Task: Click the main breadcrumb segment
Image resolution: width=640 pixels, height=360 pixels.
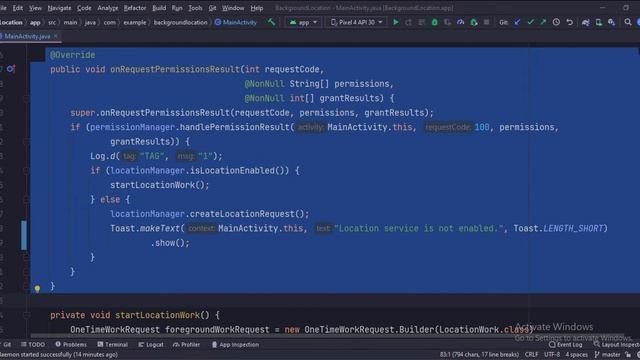Action: (x=70, y=22)
